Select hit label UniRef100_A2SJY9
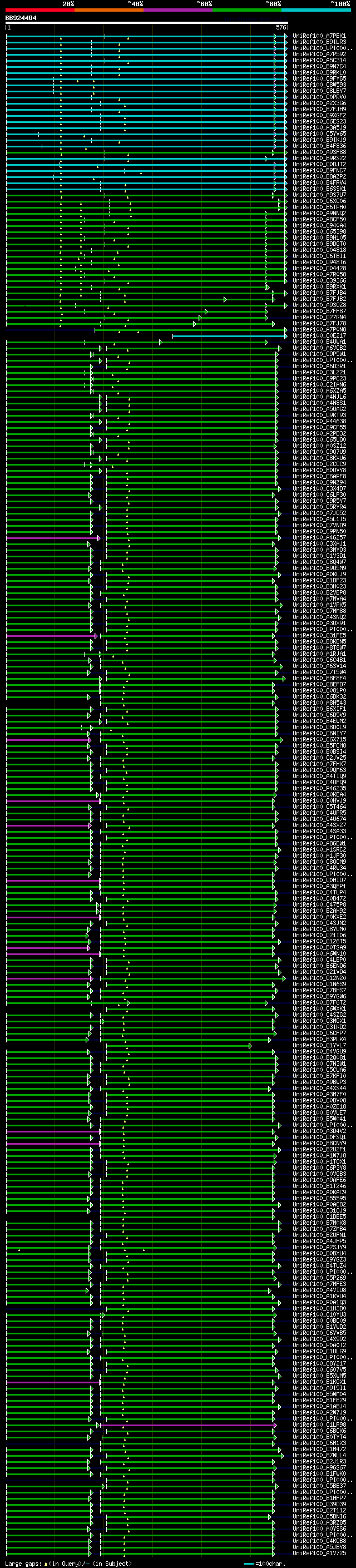356x1568 pixels. pyautogui.click(x=319, y=1247)
